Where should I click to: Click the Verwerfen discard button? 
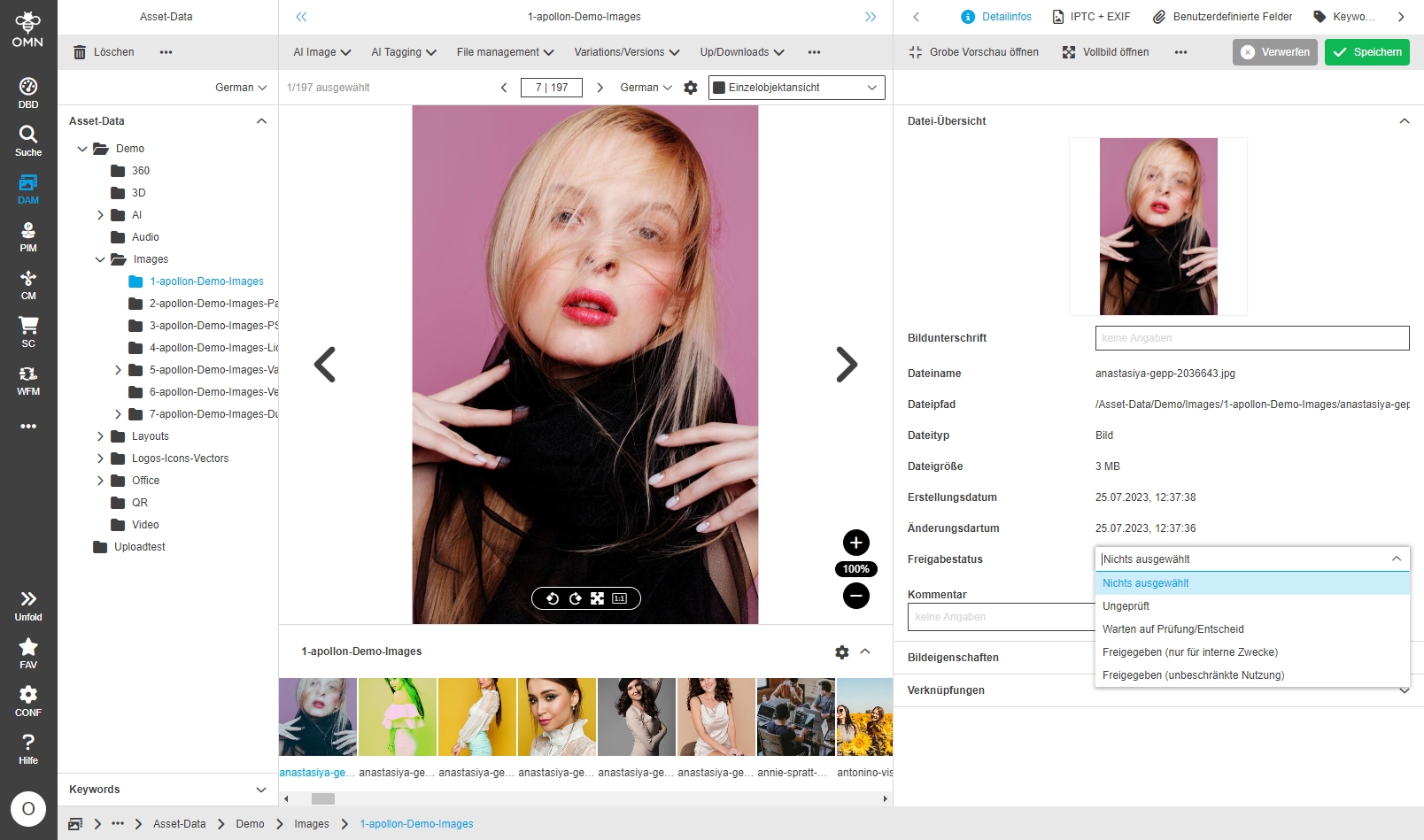[1275, 52]
